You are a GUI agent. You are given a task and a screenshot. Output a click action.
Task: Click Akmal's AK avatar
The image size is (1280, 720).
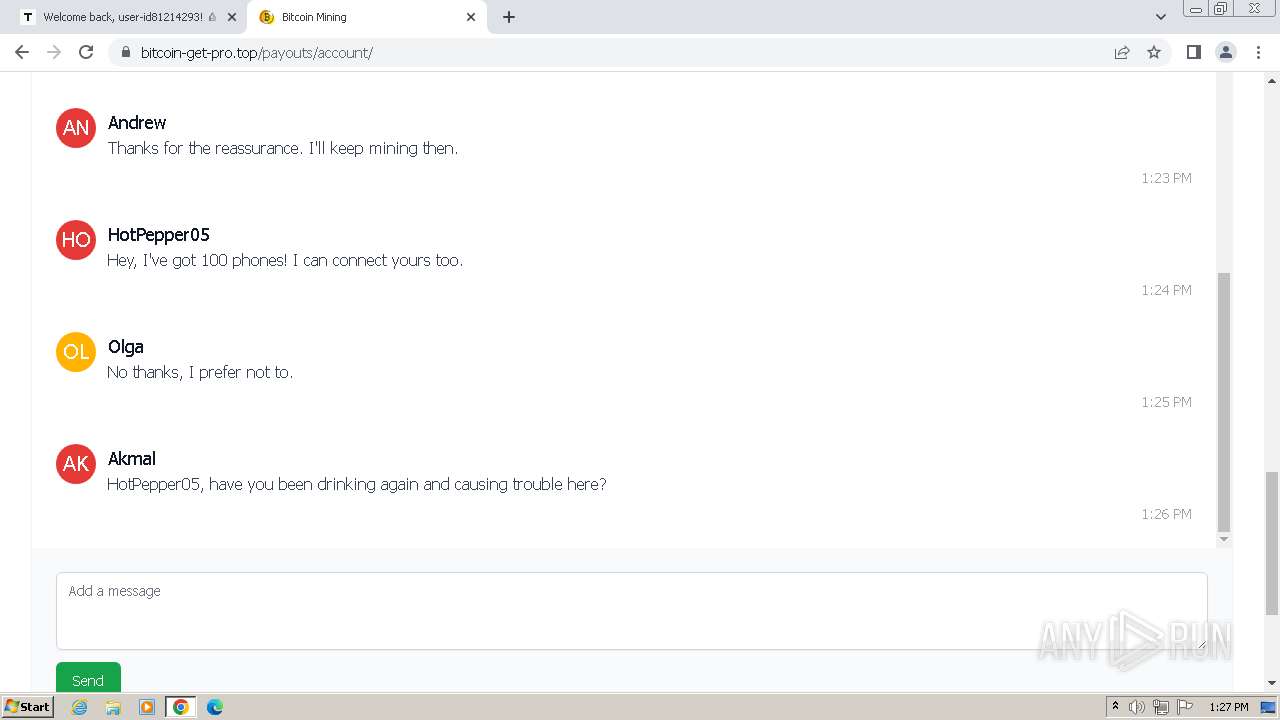tap(76, 464)
